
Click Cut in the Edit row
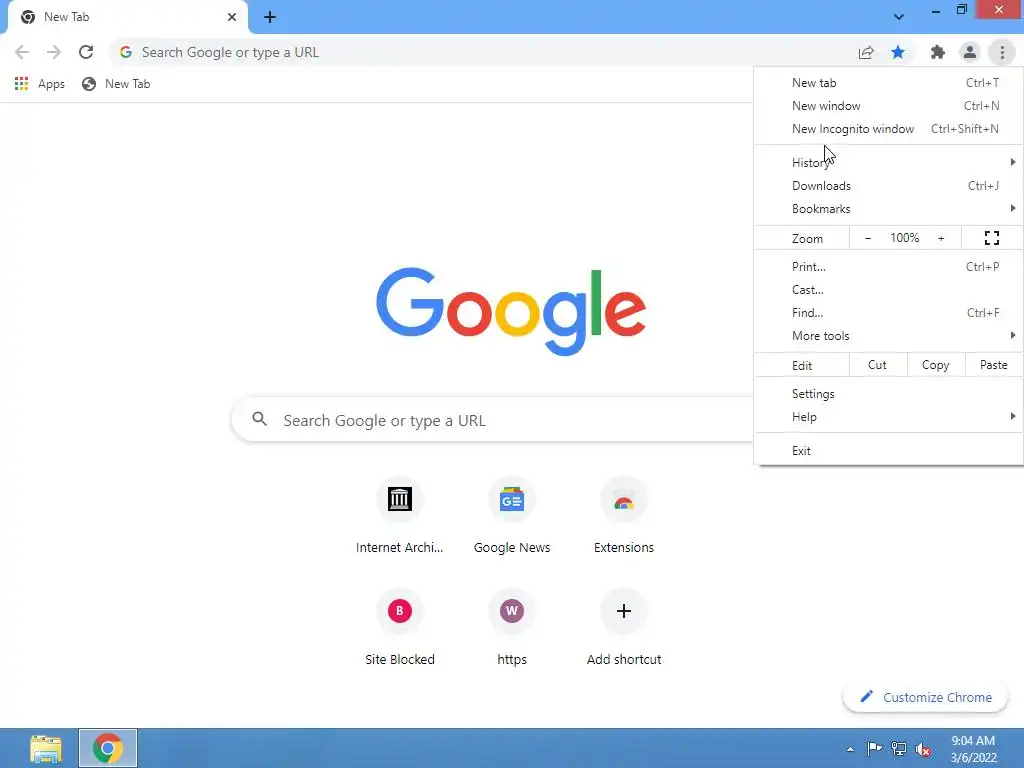(878, 365)
